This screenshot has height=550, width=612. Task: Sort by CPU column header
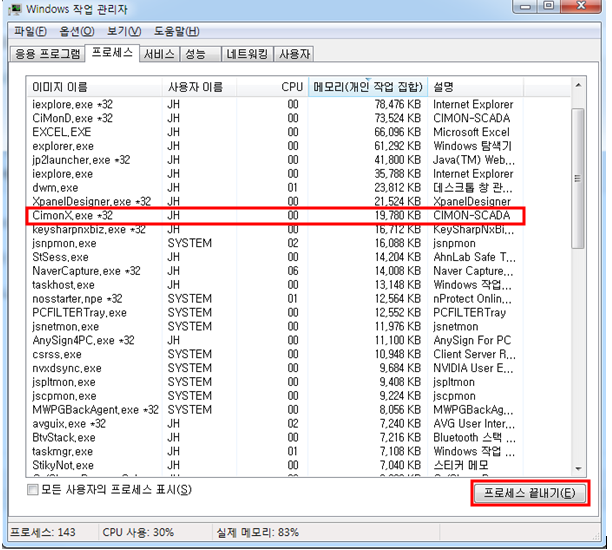(272, 87)
